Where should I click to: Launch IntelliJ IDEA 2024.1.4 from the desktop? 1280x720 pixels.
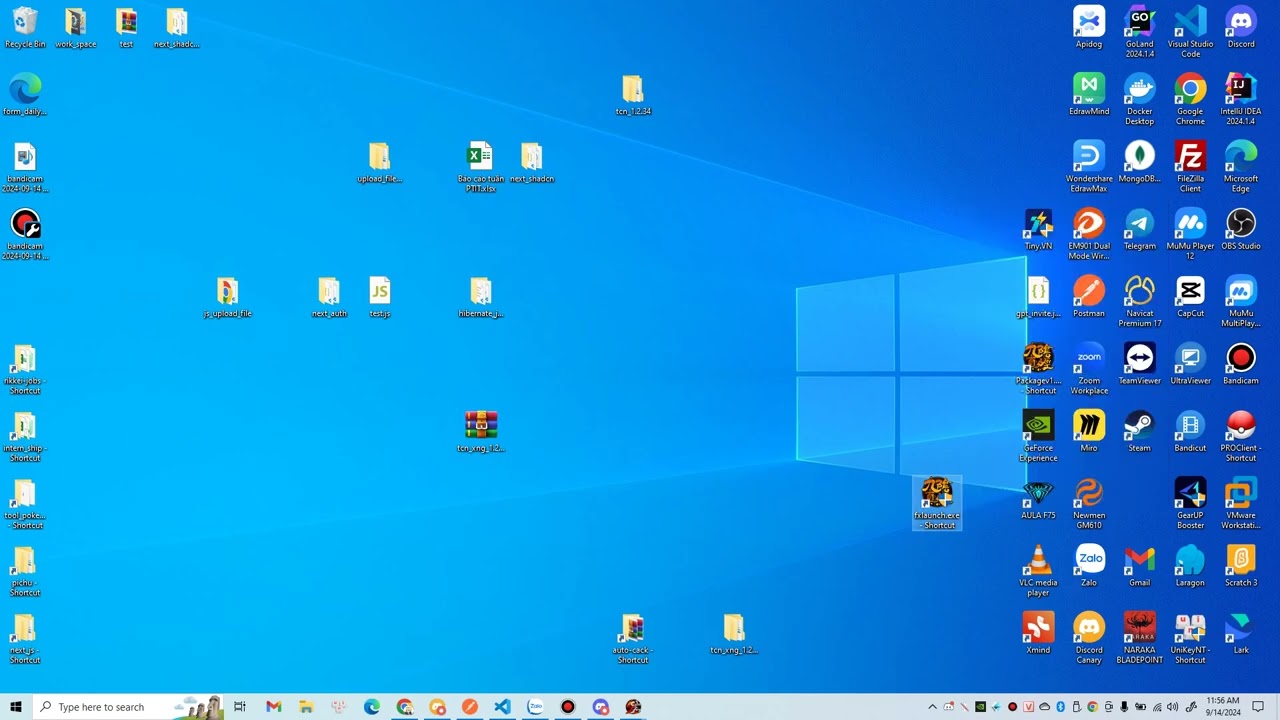tap(1241, 99)
